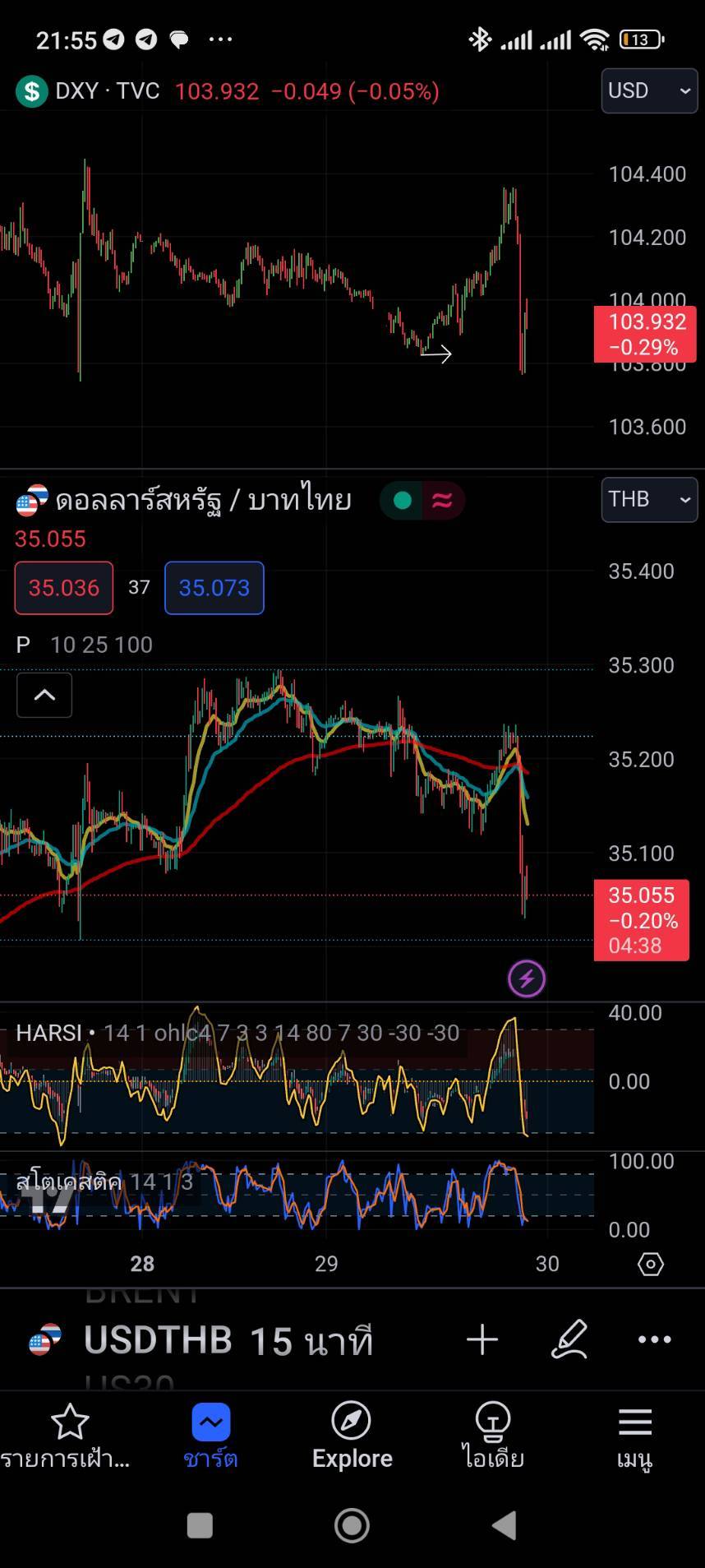Tap the battery indicator in the status bar
The height and width of the screenshot is (1568, 705).
(x=642, y=39)
